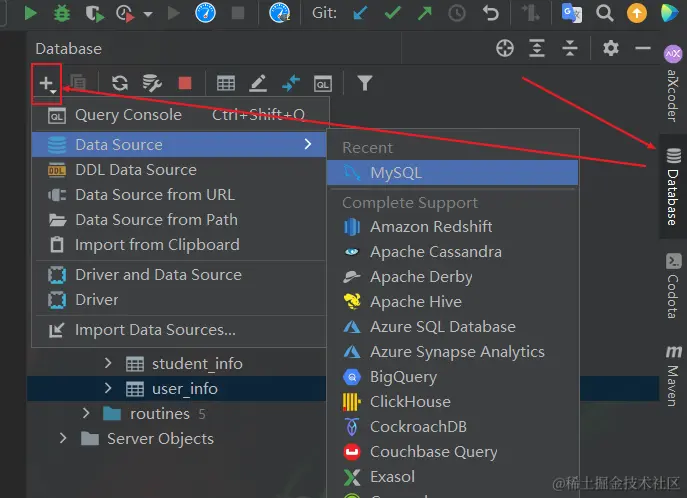687x498 pixels.
Task: Click the filter funnel icon
Action: click(x=365, y=83)
